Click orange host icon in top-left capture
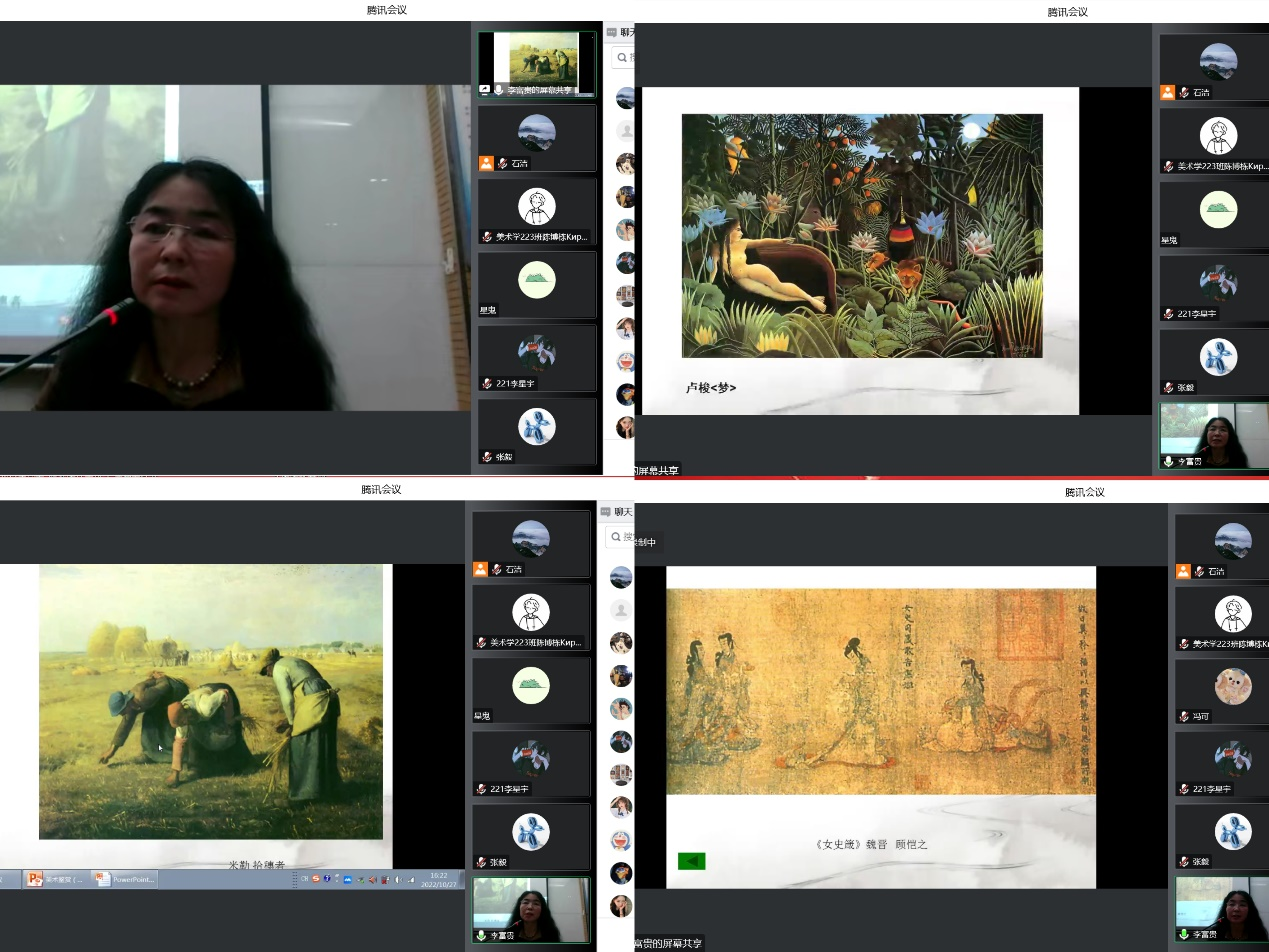 pyautogui.click(x=486, y=163)
